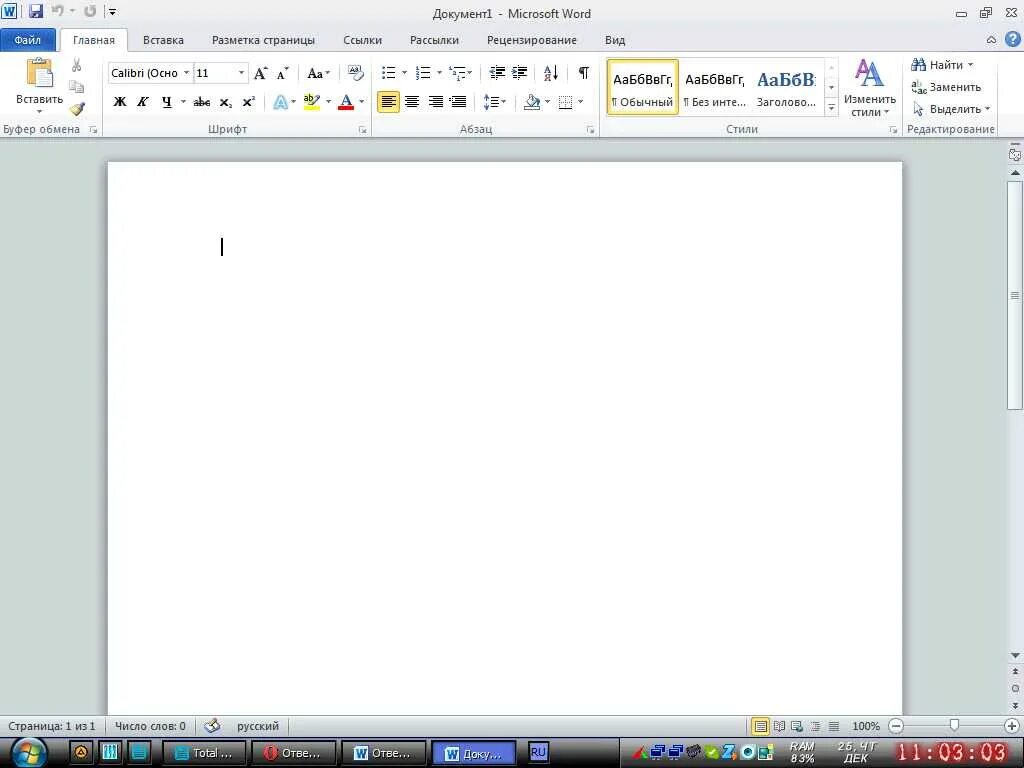Image resolution: width=1024 pixels, height=768 pixels.
Task: Redo action in Quick Access Toolbar
Action: coord(90,11)
